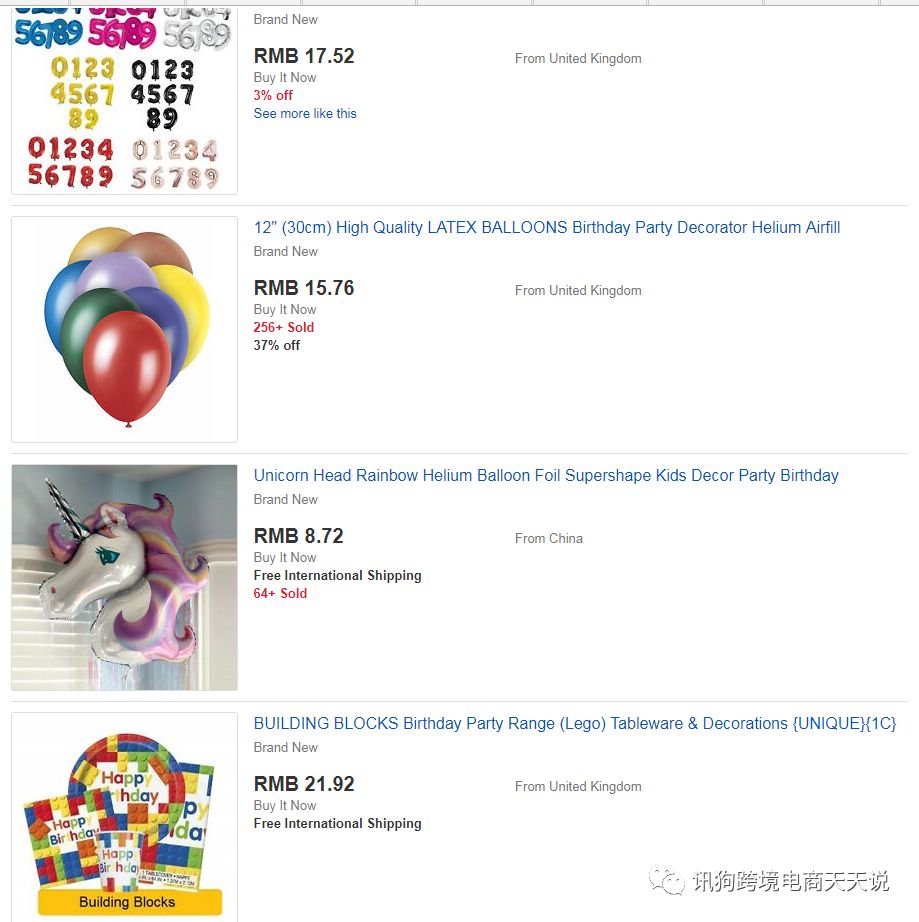This screenshot has width=919, height=922.
Task: Click See more like this link
Action: tap(305, 113)
